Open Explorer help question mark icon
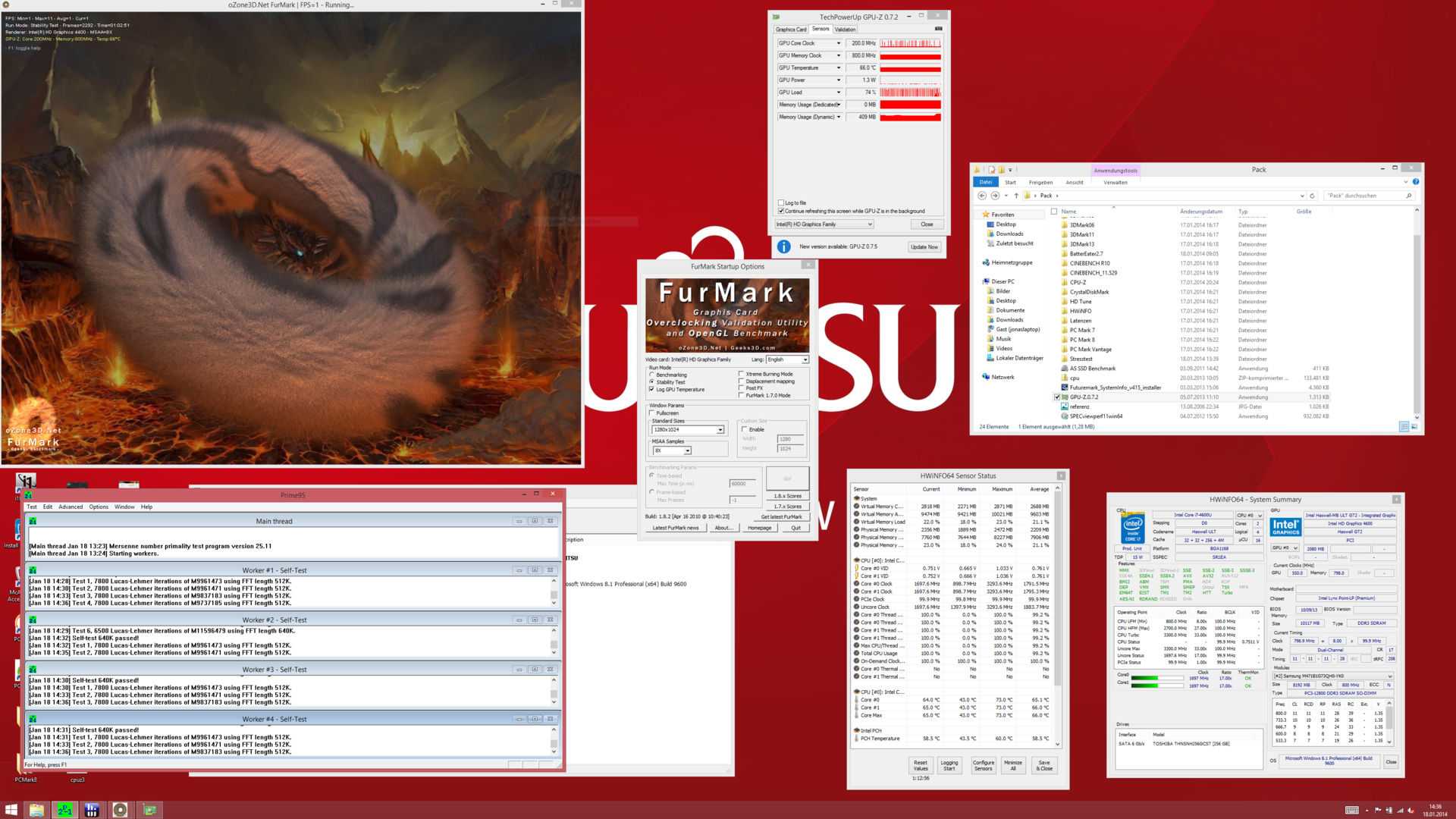The image size is (1456, 819). click(1416, 182)
